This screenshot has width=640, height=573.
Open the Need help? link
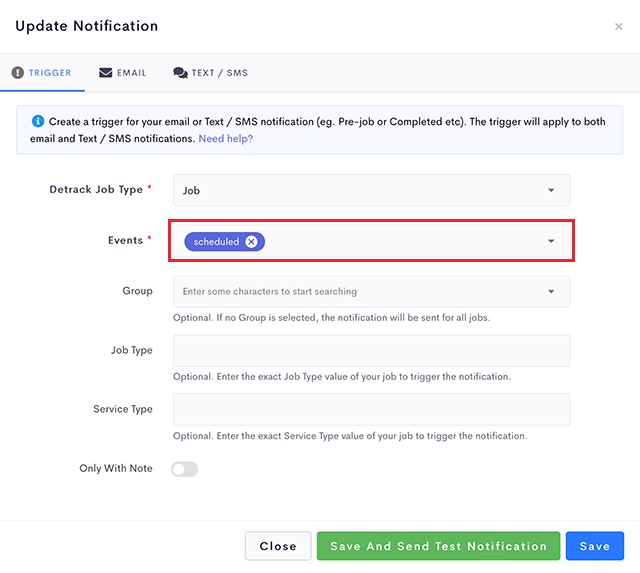[x=226, y=139]
